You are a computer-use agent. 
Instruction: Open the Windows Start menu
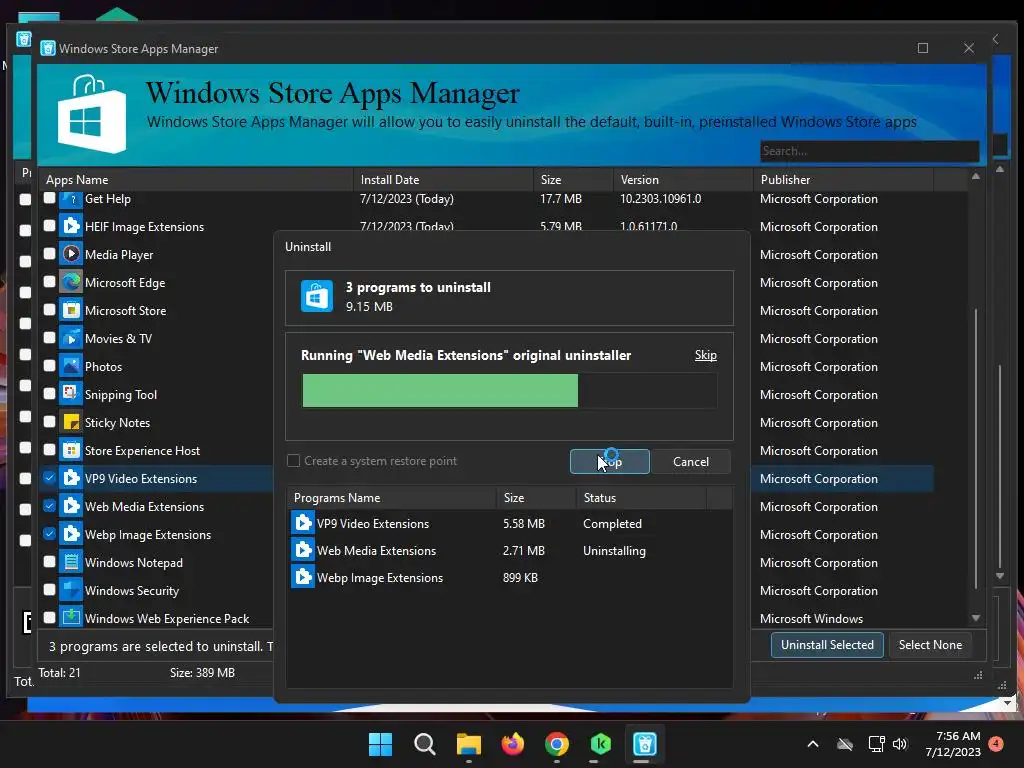click(x=380, y=744)
